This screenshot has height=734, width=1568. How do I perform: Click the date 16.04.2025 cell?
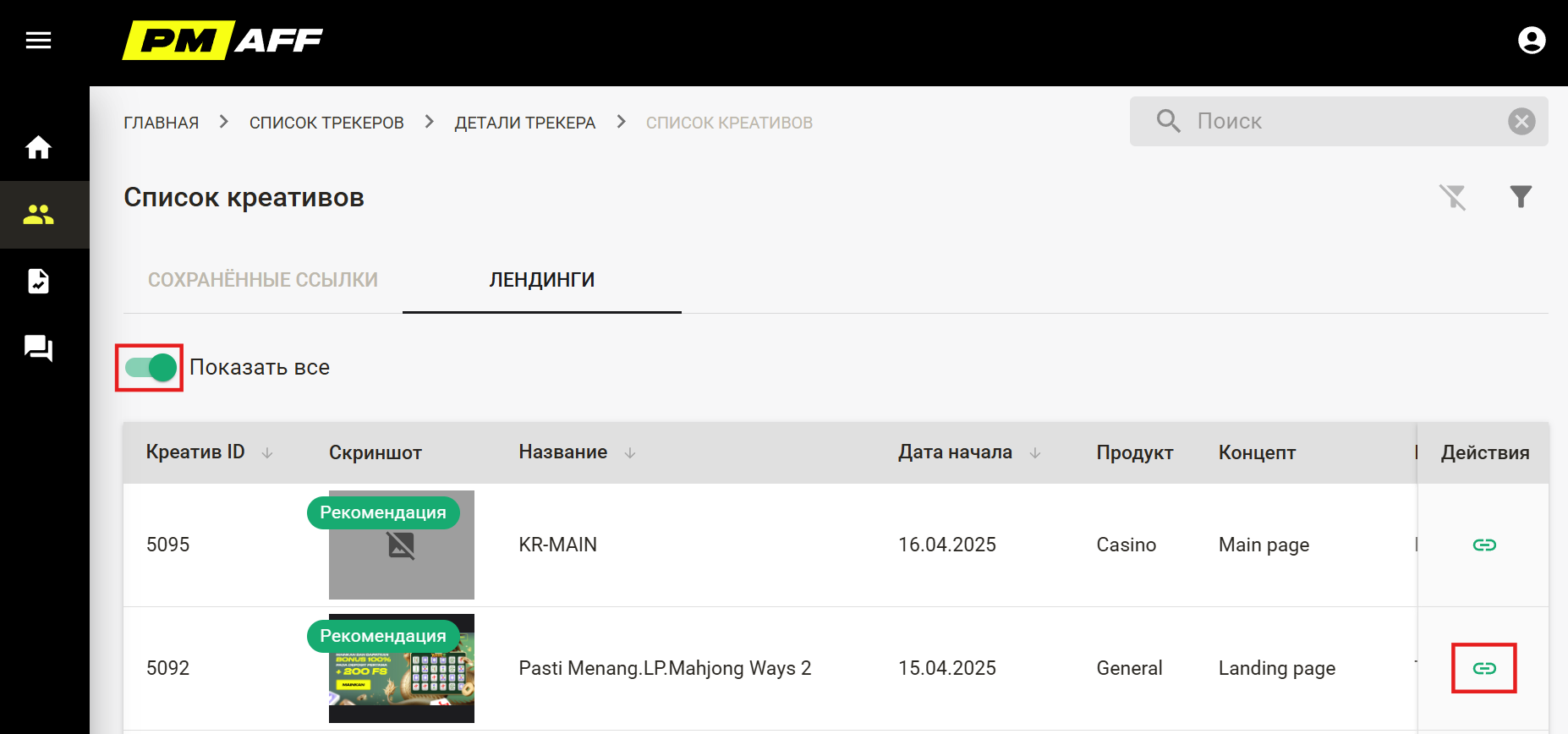tap(947, 545)
